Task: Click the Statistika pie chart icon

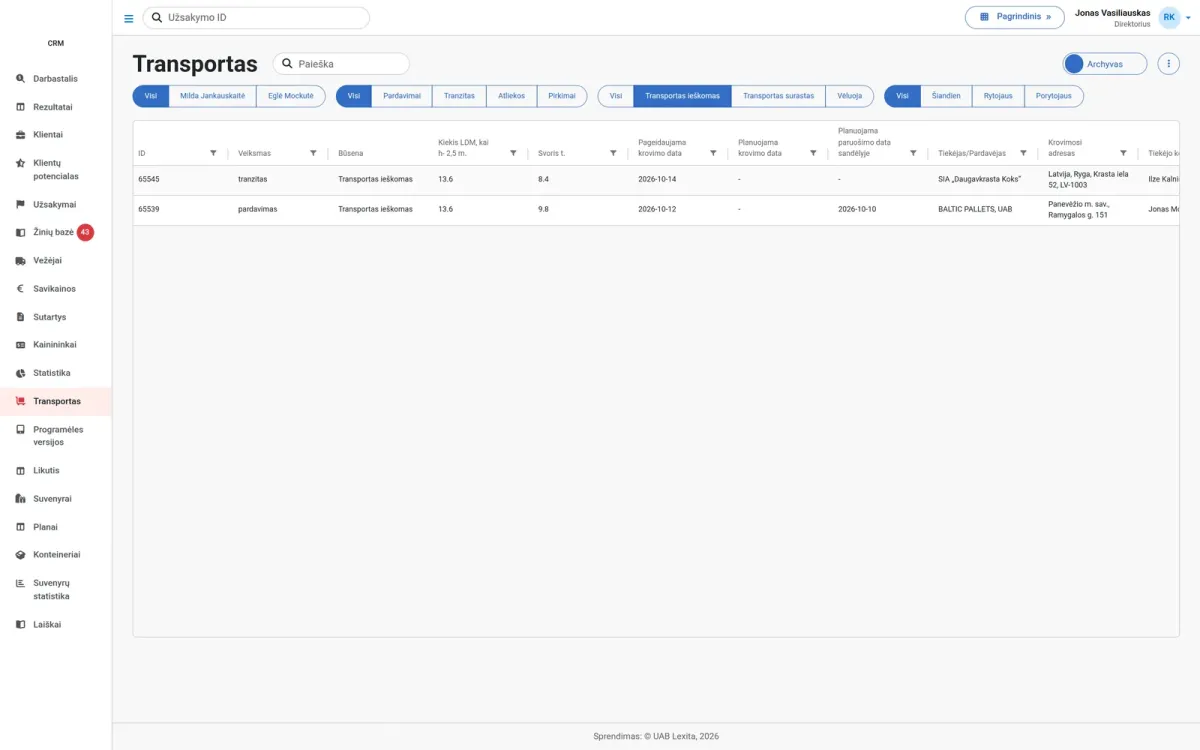Action: click(21, 373)
